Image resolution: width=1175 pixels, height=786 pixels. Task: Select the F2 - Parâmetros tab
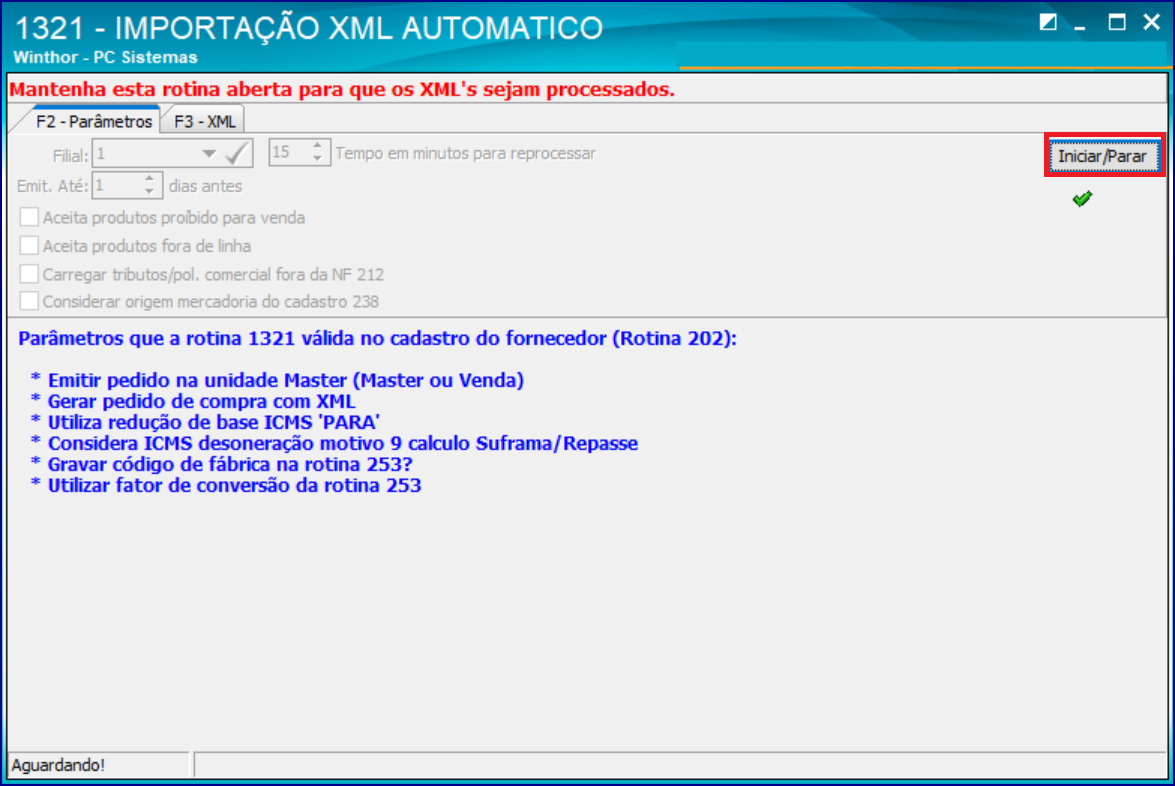pos(94,121)
